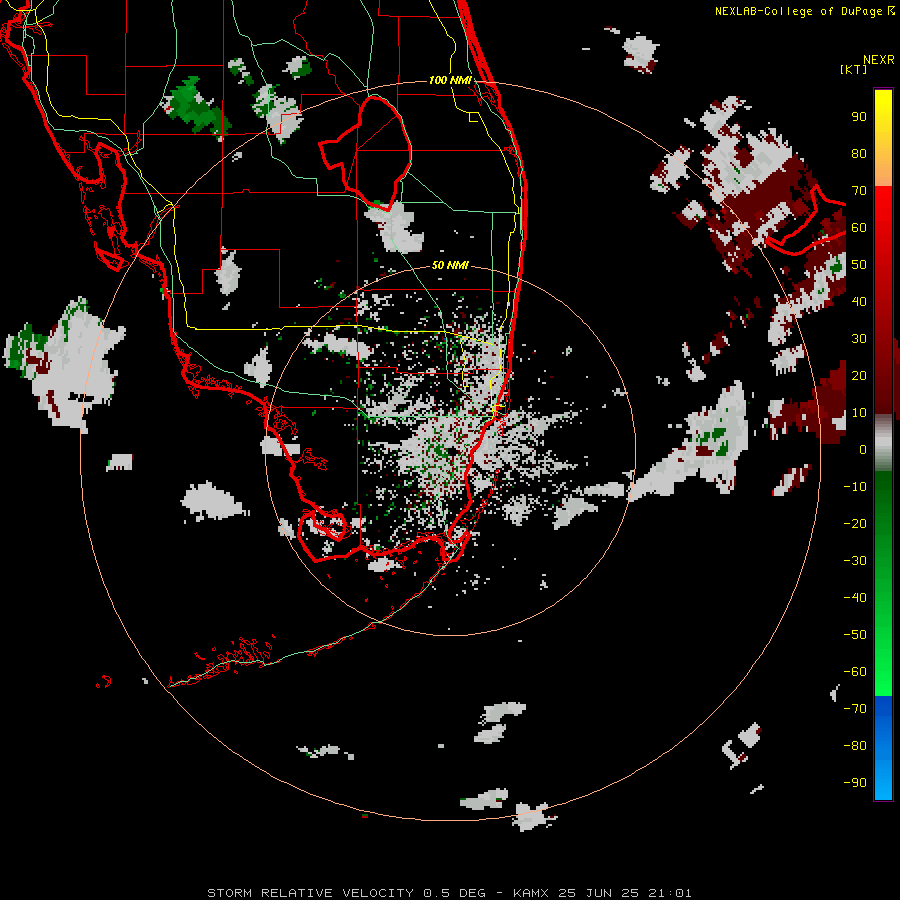Click the [KT] units label

(853, 69)
